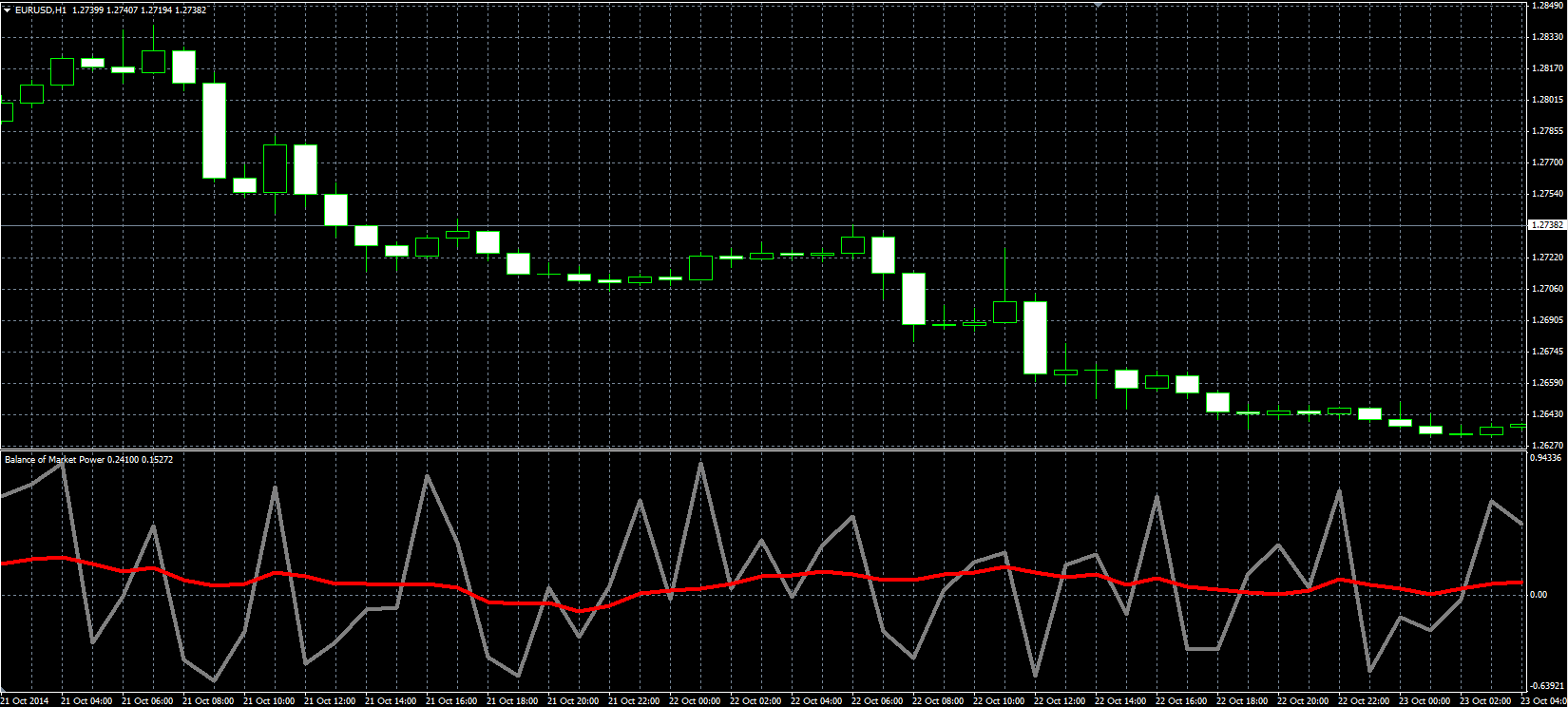This screenshot has width=1568, height=707.
Task: Click the 21 Oct 04:00 time label
Action: tap(86, 701)
